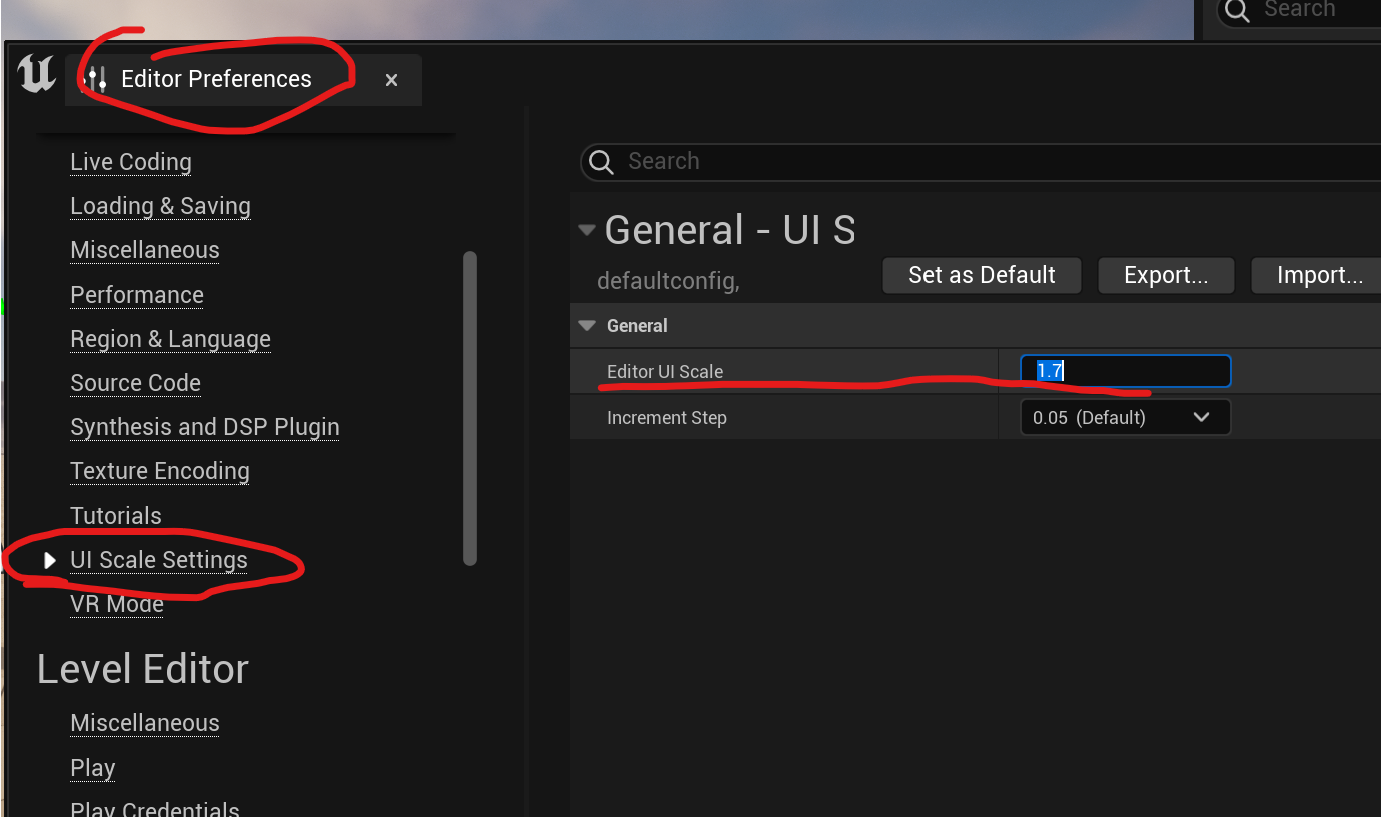The image size is (1381, 817).
Task: Click the sidebar vertical scrollbar
Action: click(x=470, y=408)
